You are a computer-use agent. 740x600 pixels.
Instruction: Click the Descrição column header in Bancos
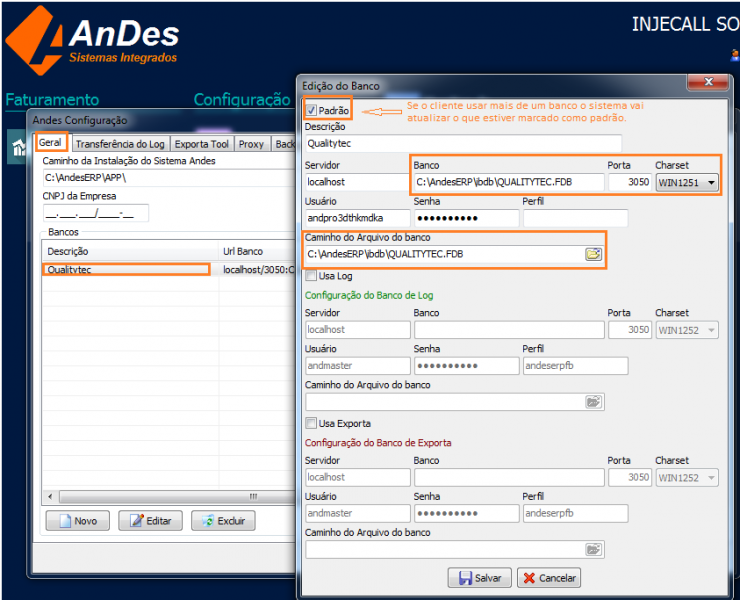pyautogui.click(x=130, y=251)
